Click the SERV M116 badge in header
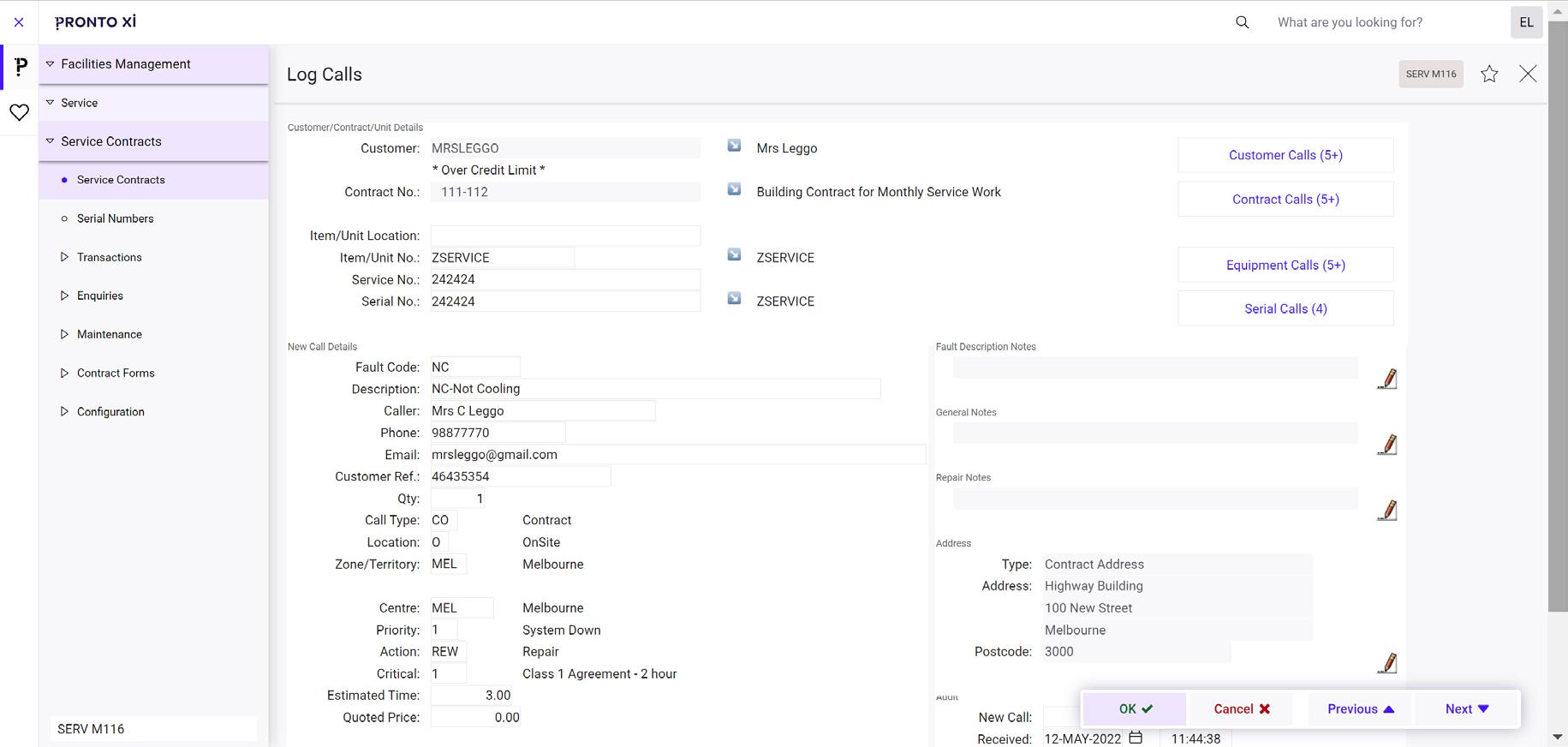This screenshot has width=1568, height=747. pyautogui.click(x=1431, y=74)
